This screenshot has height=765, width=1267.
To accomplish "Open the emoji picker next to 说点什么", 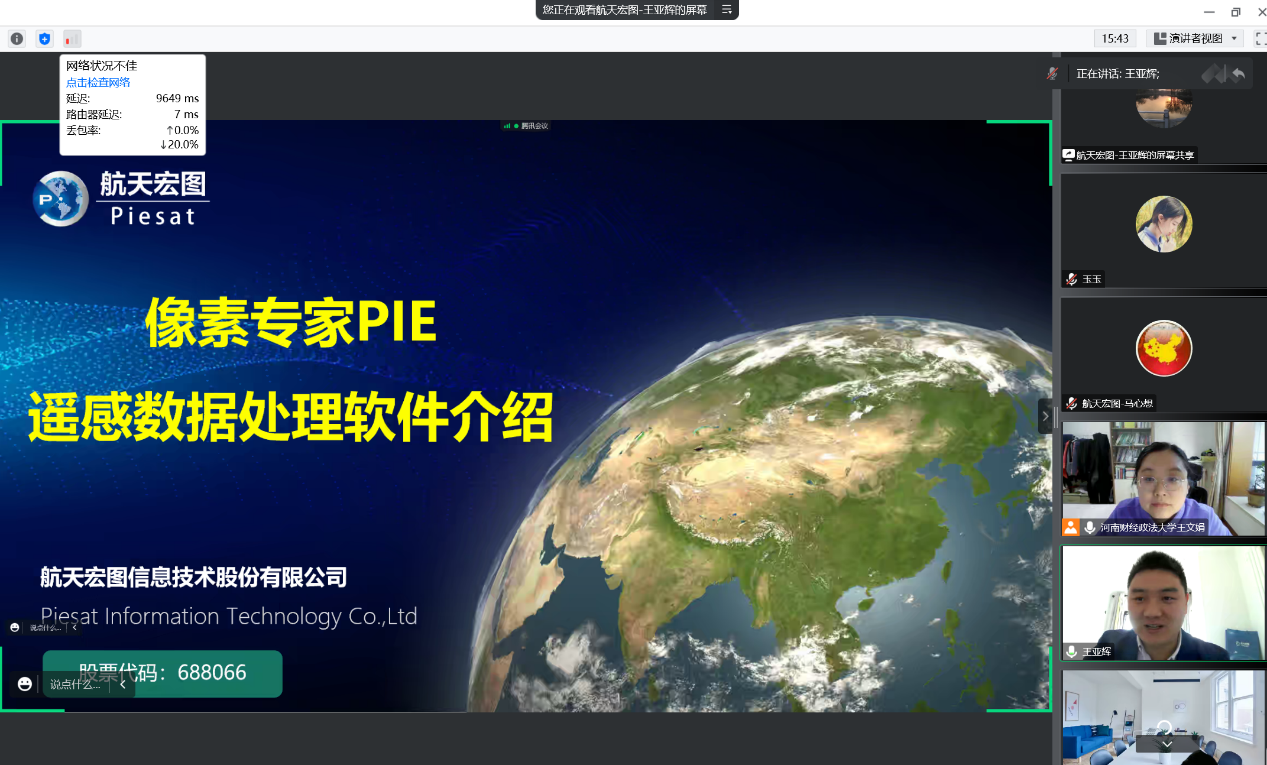I will pyautogui.click(x=25, y=684).
